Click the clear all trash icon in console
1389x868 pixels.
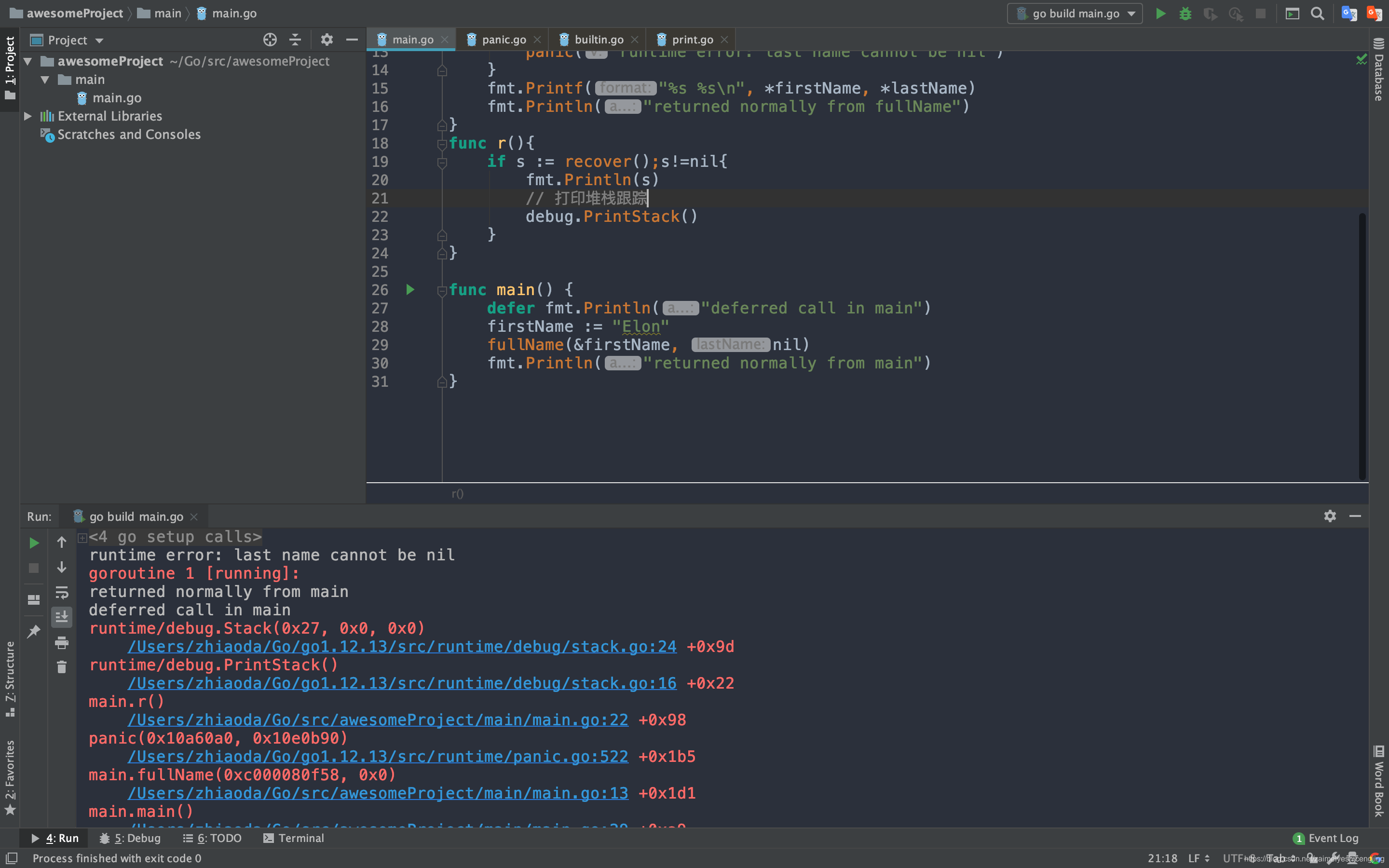coord(61,667)
